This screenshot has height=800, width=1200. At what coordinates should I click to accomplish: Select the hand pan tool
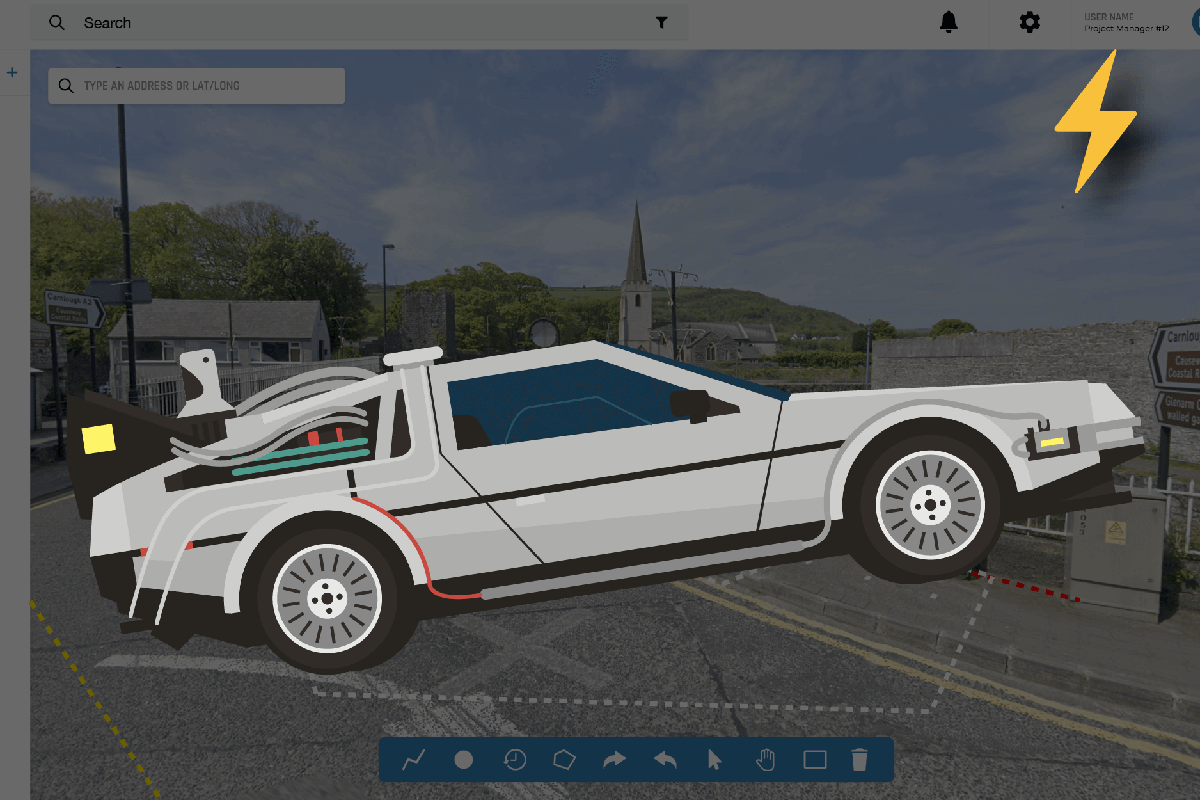pyautogui.click(x=765, y=760)
